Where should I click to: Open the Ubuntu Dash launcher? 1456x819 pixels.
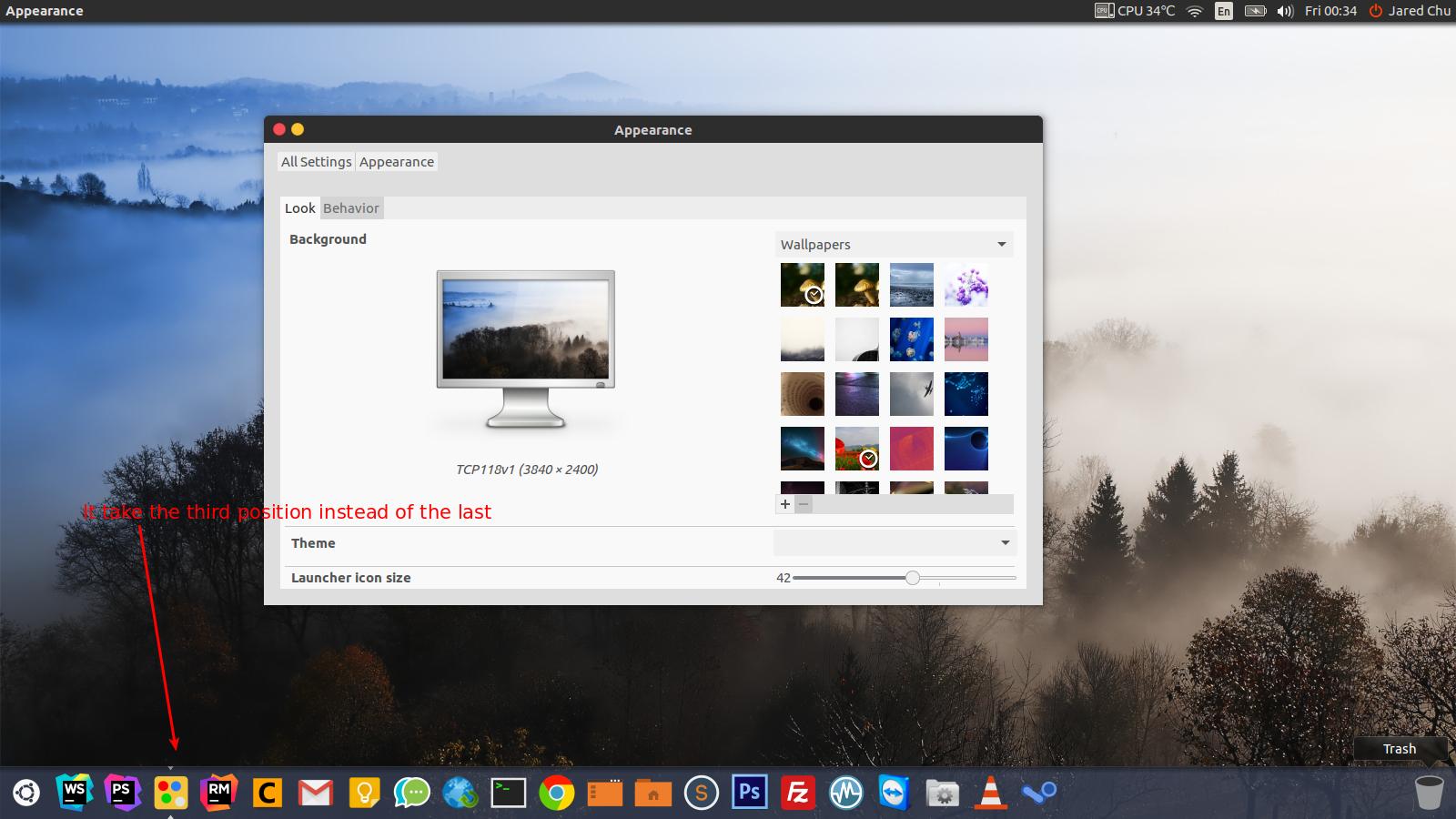(26, 794)
